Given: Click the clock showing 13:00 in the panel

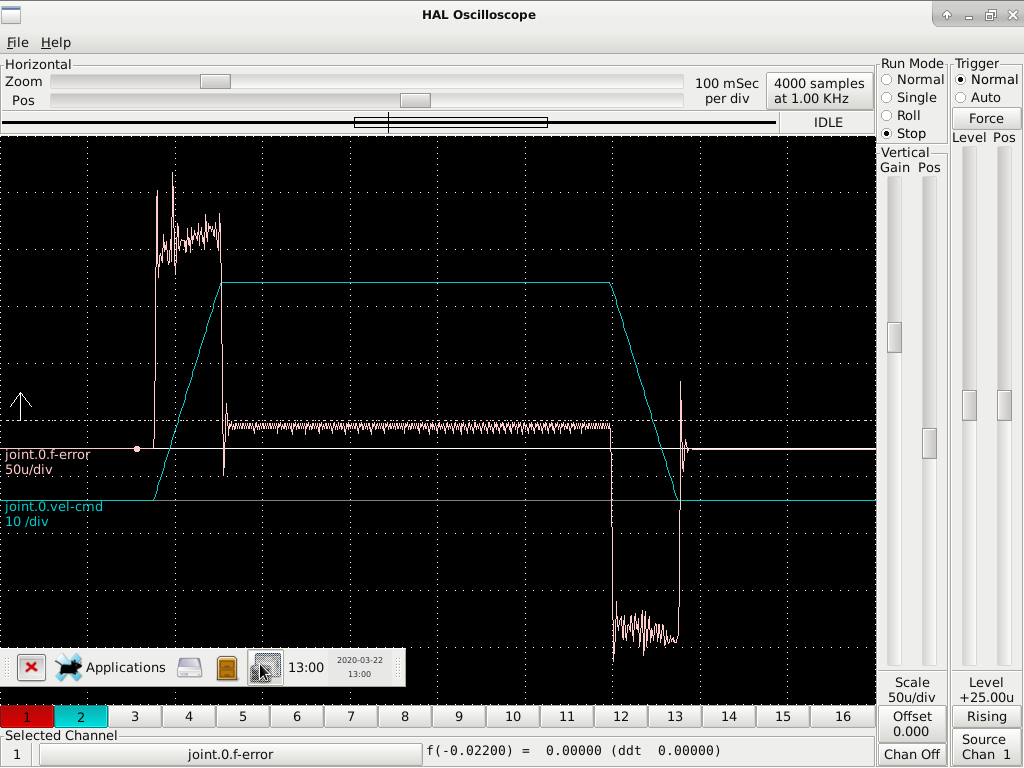Looking at the screenshot, I should [306, 667].
